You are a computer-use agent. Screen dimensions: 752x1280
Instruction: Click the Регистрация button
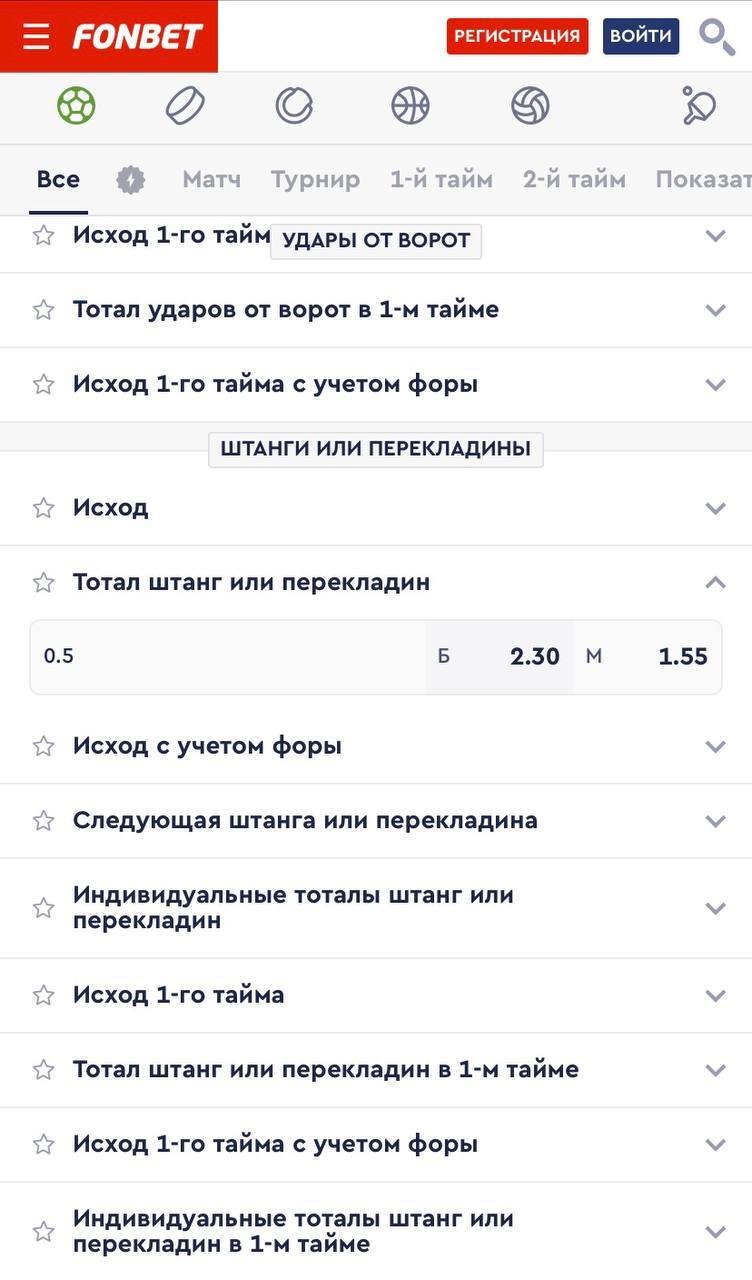click(517, 36)
